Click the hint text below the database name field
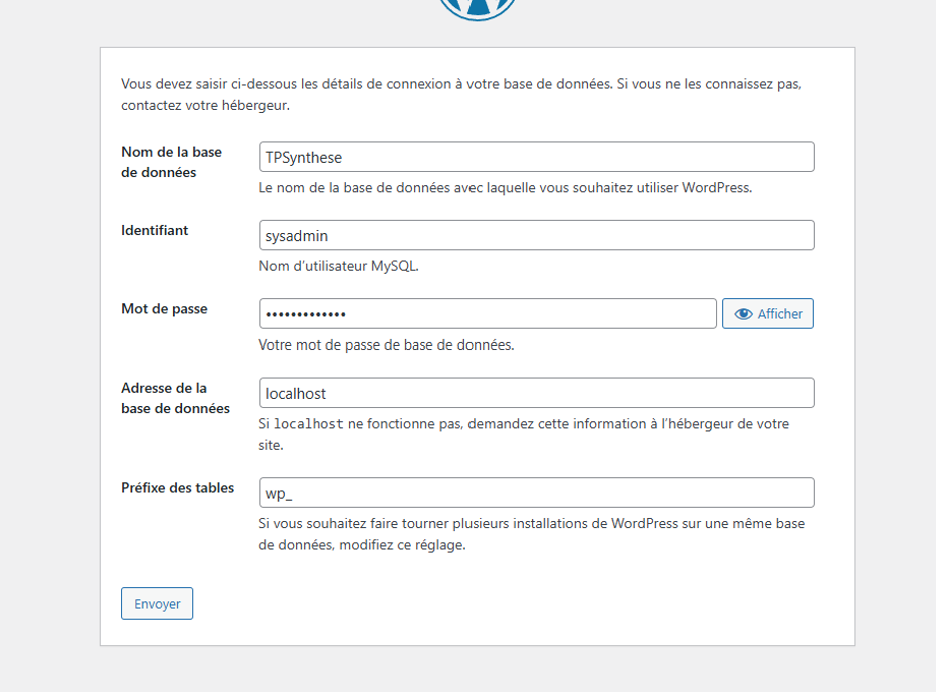936x692 pixels. pyautogui.click(x=505, y=187)
